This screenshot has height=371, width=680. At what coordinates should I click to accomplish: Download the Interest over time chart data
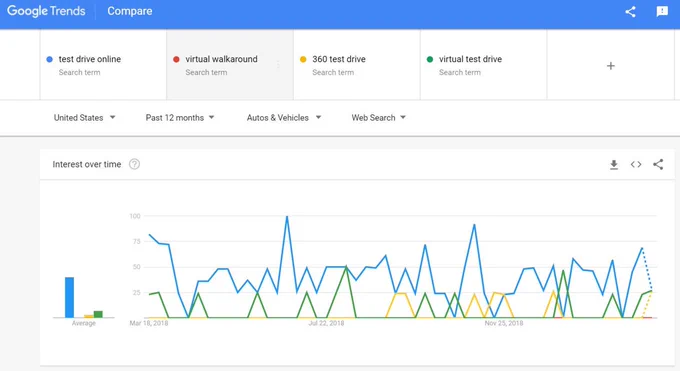pos(614,164)
